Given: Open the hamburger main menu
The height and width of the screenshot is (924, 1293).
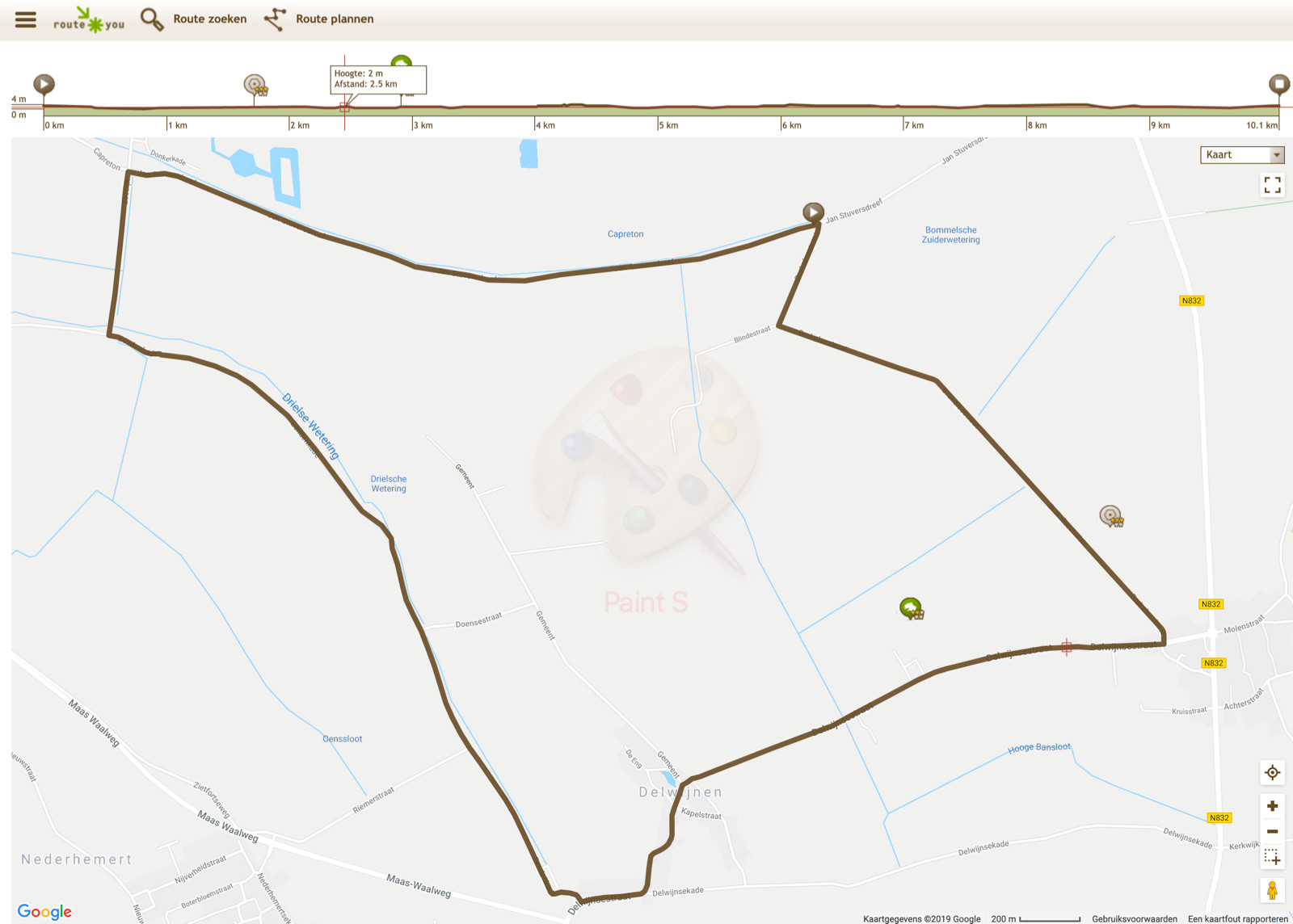Looking at the screenshot, I should point(26,19).
